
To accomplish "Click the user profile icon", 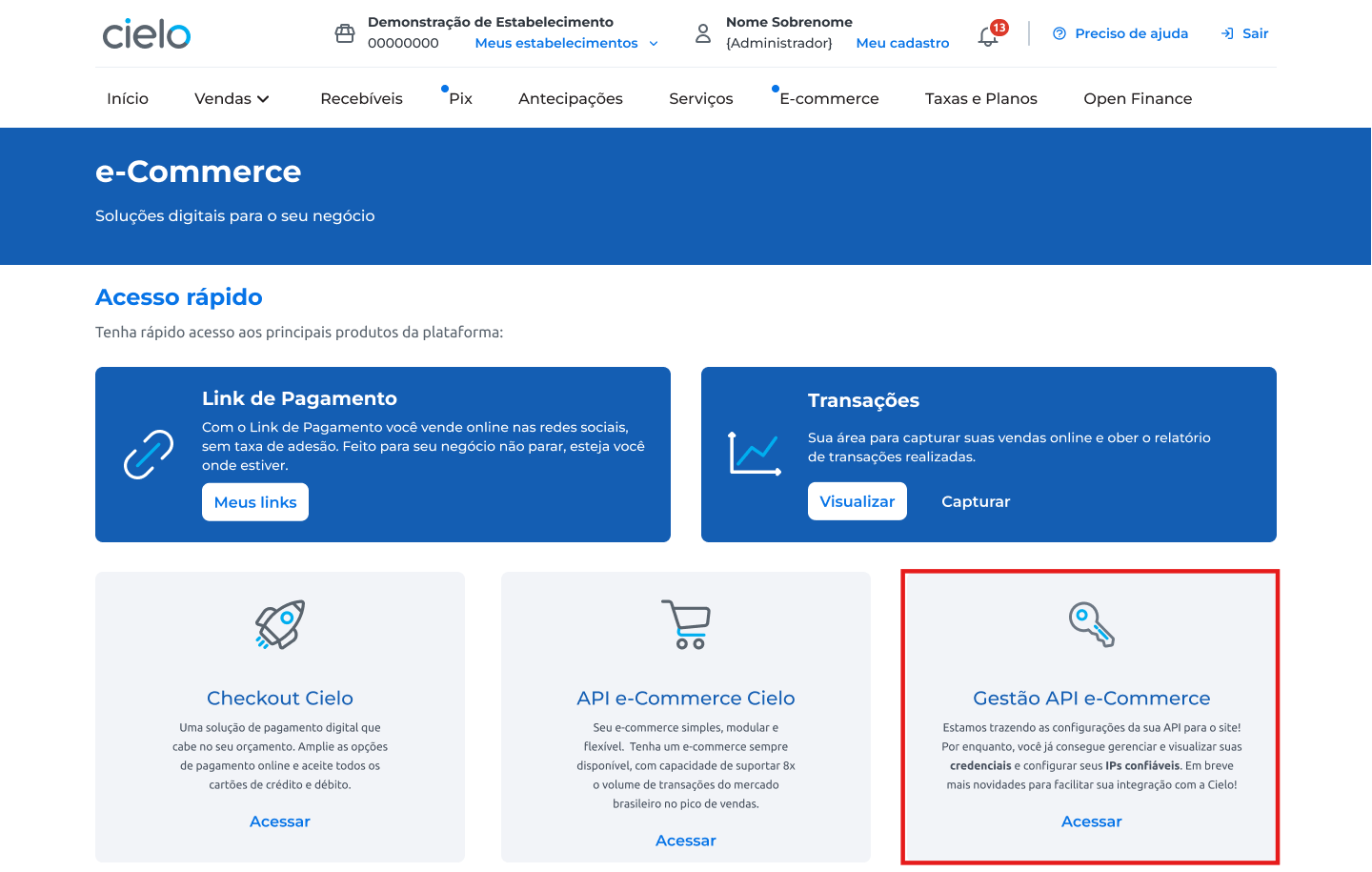I will pyautogui.click(x=703, y=33).
